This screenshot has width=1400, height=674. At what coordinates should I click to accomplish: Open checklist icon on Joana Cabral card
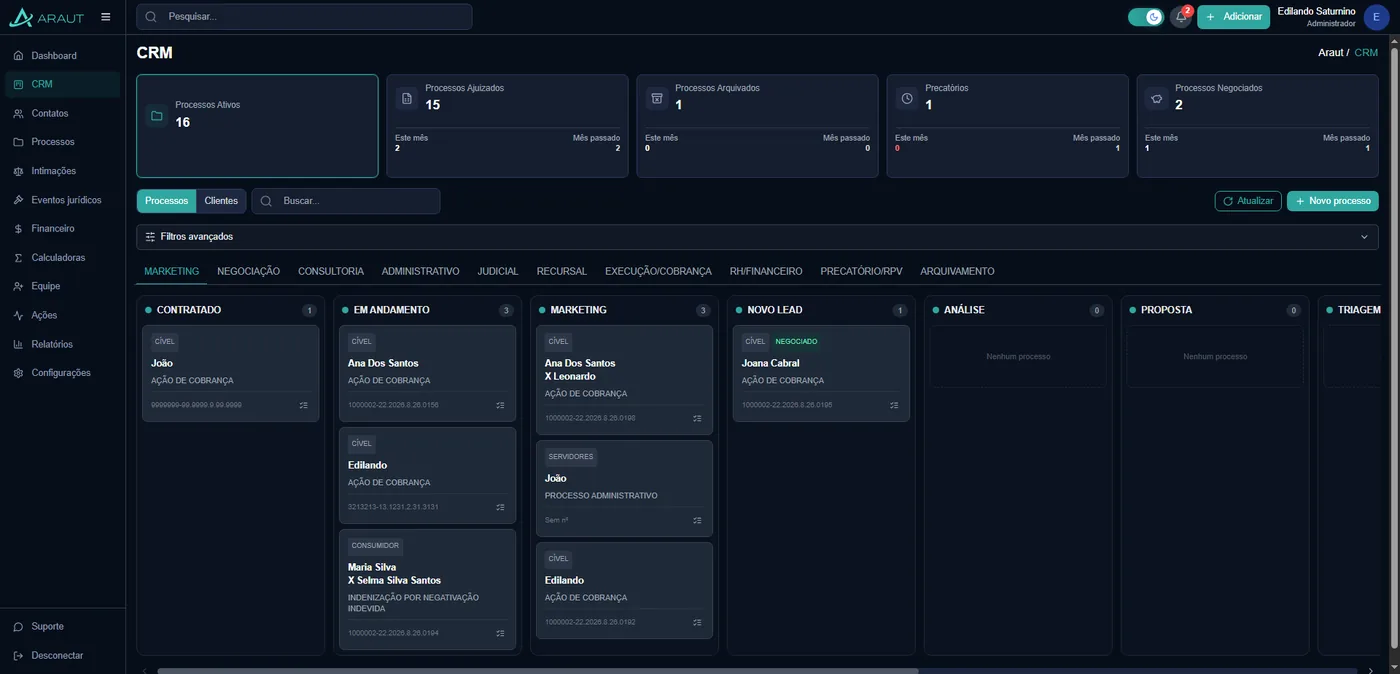[x=894, y=405]
